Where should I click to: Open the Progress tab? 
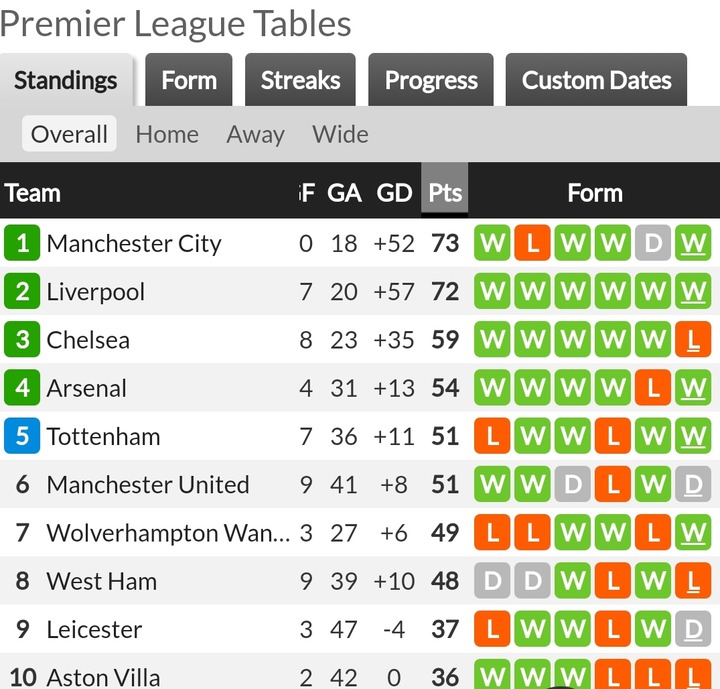pos(431,80)
